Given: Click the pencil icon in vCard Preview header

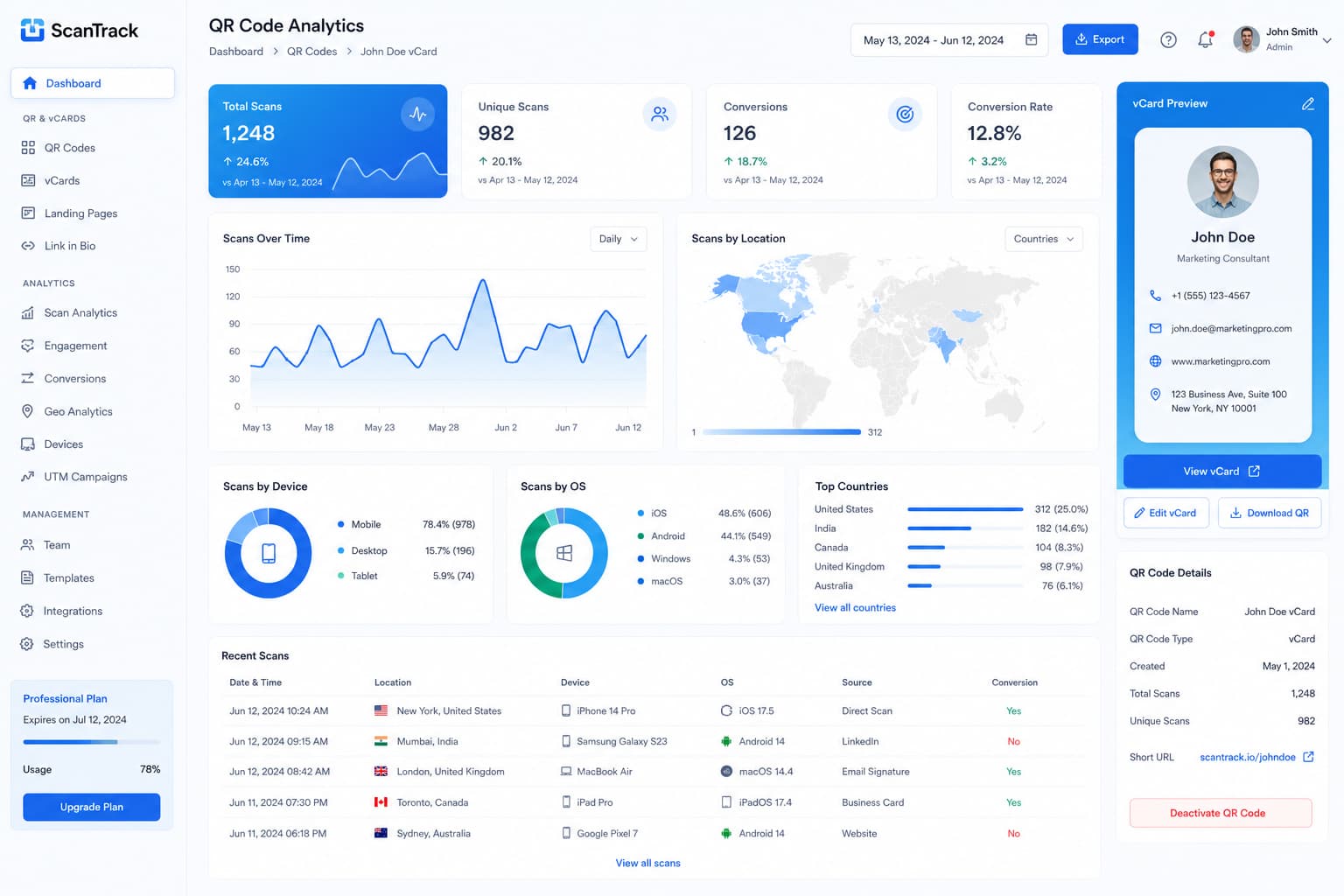Looking at the screenshot, I should click(x=1308, y=103).
